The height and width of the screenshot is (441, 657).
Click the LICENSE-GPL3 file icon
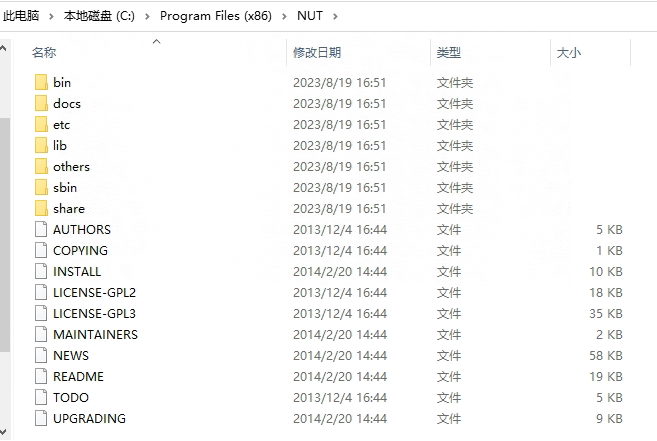tap(41, 313)
